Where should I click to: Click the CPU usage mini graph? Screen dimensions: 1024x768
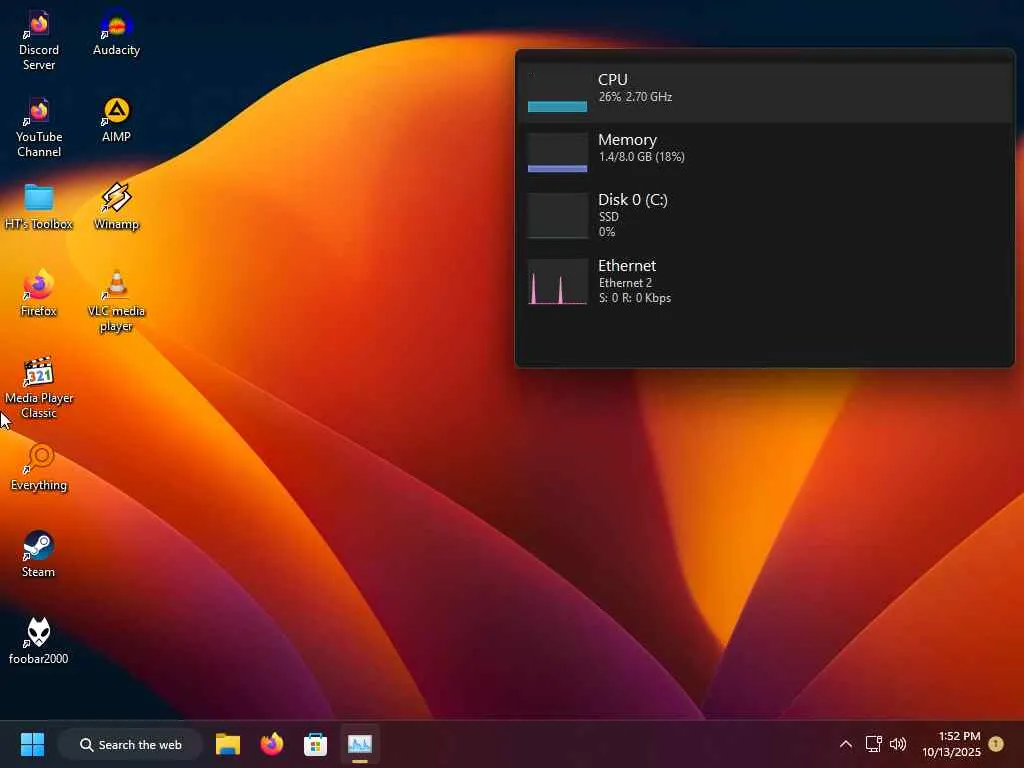point(557,92)
